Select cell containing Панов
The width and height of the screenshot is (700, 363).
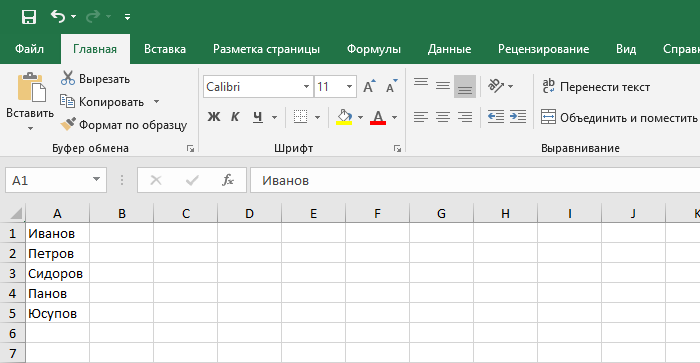(x=58, y=293)
